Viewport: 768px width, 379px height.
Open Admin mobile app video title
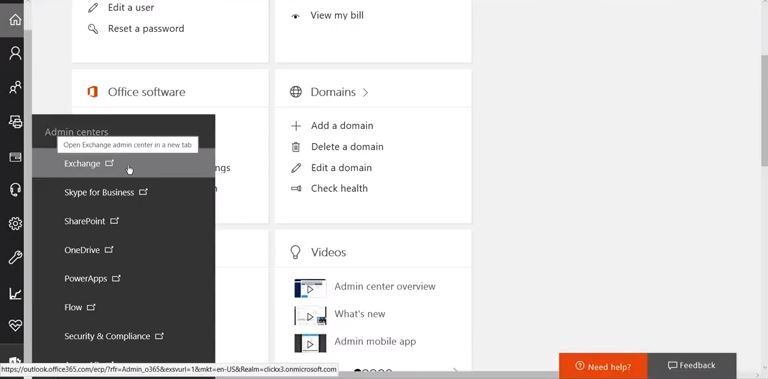(375, 341)
